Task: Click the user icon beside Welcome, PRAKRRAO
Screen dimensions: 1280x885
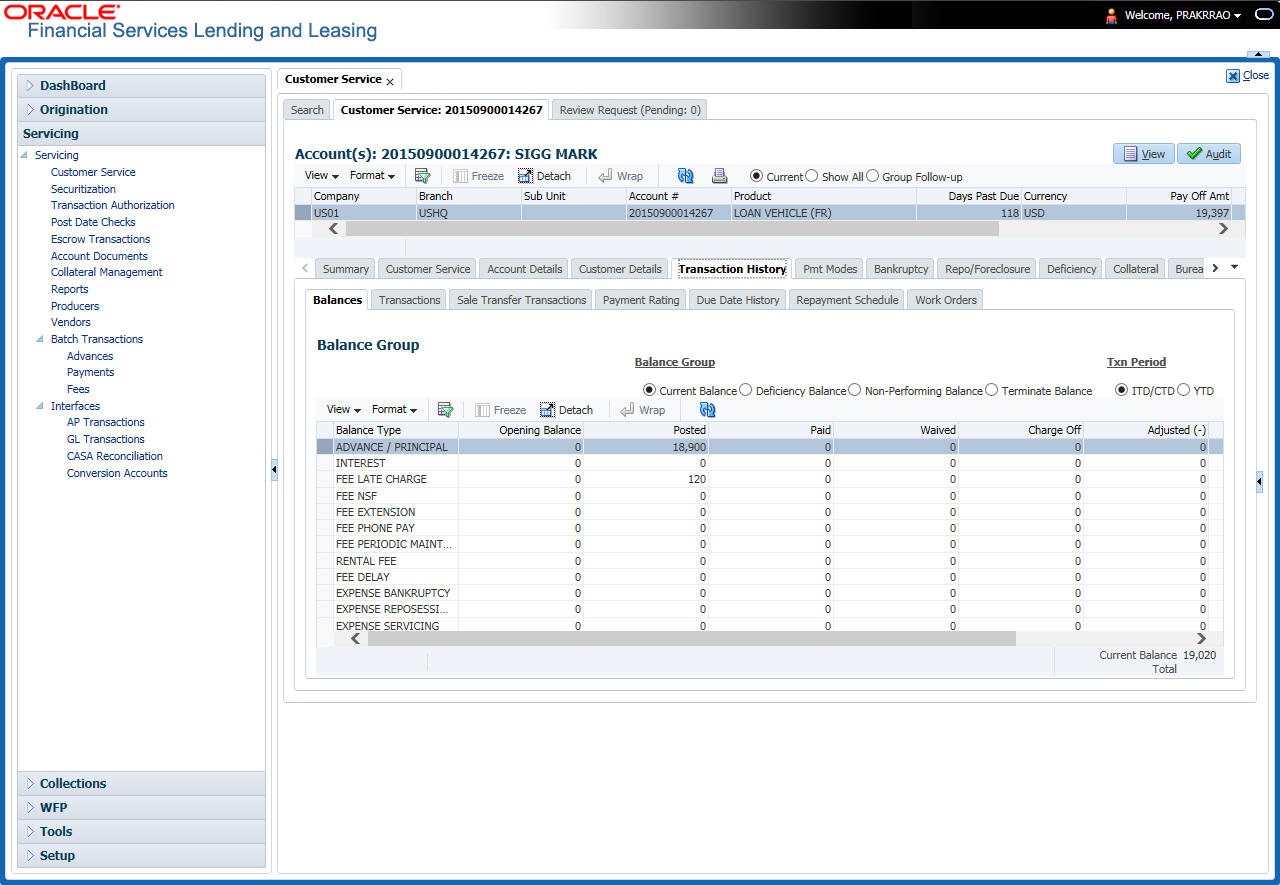Action: 1111,15
